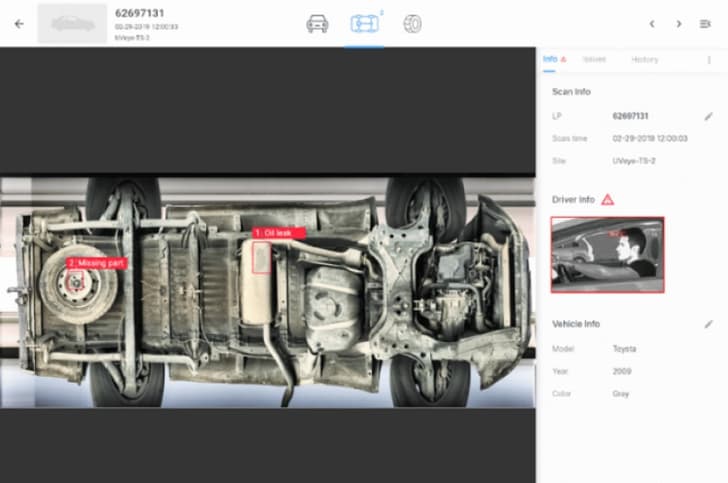Open the scan list menu icon
This screenshot has height=483, width=728.
pyautogui.click(x=705, y=24)
